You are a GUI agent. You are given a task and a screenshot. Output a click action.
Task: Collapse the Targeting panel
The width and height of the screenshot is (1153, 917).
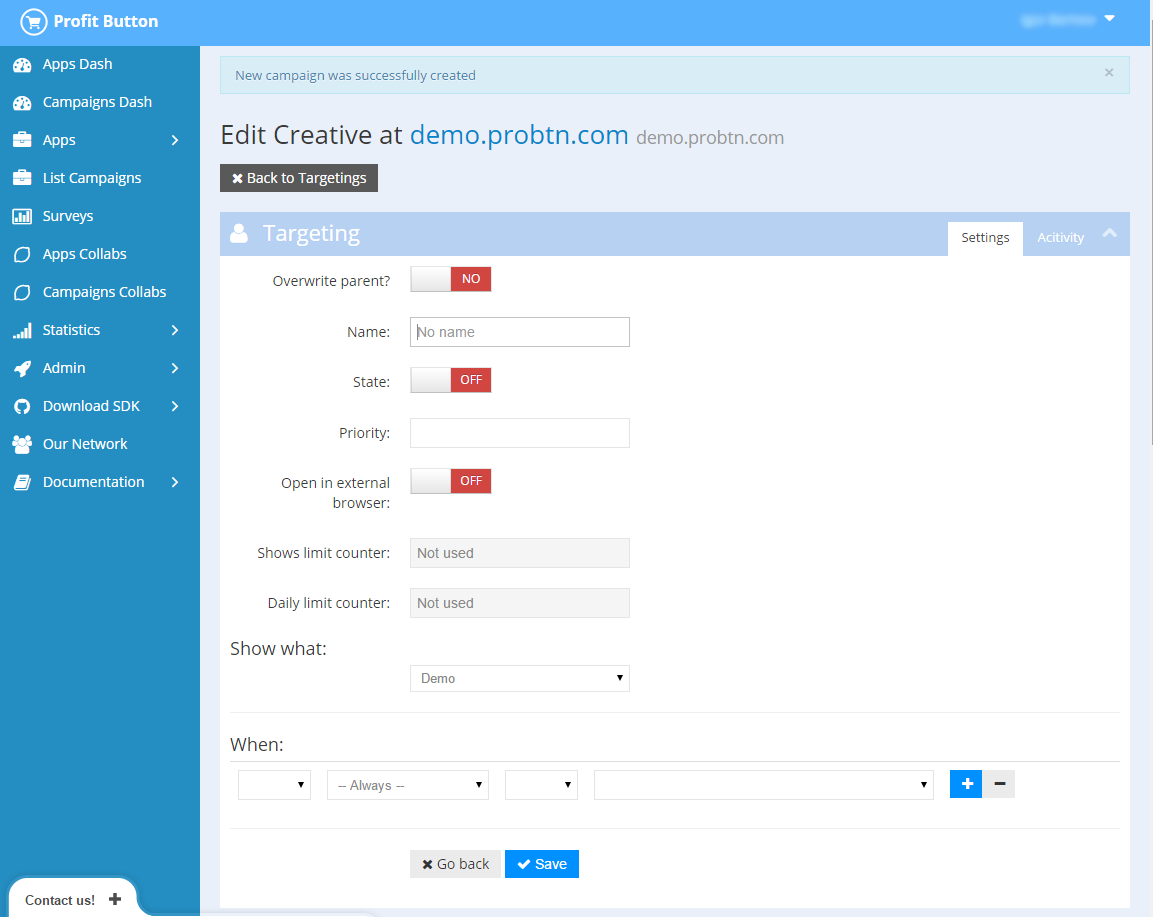[1110, 234]
